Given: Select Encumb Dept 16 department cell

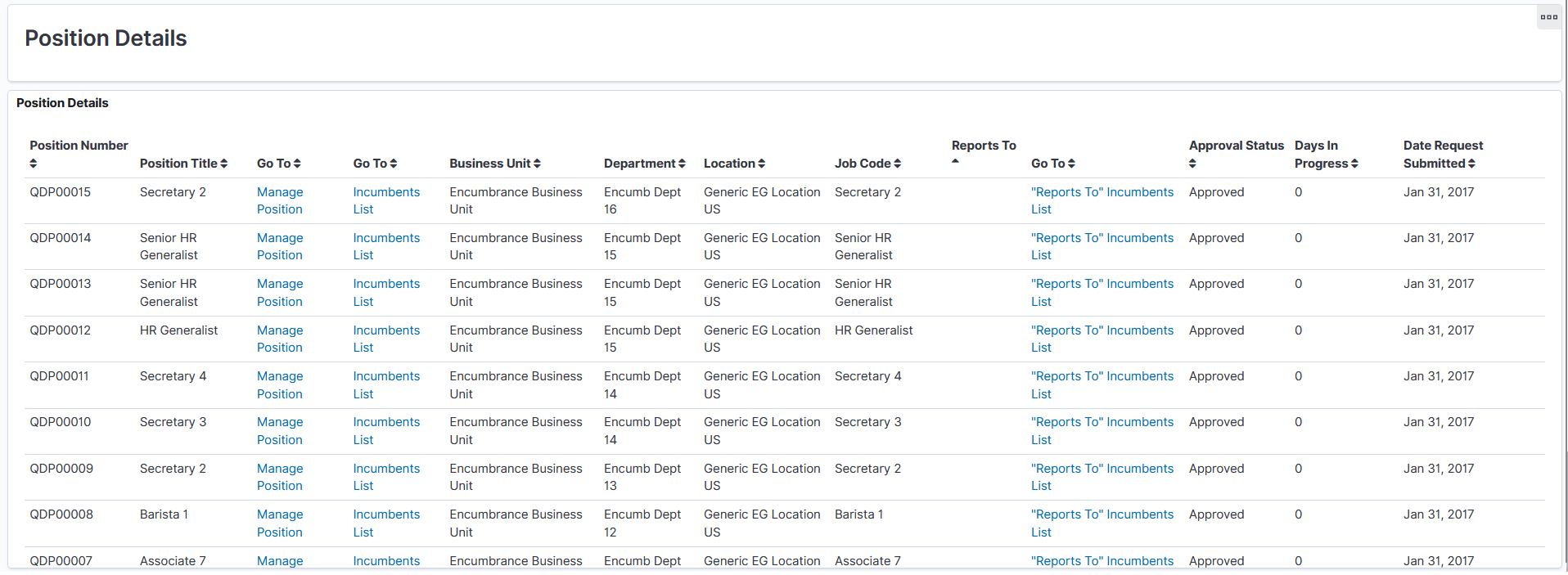Looking at the screenshot, I should click(642, 200).
